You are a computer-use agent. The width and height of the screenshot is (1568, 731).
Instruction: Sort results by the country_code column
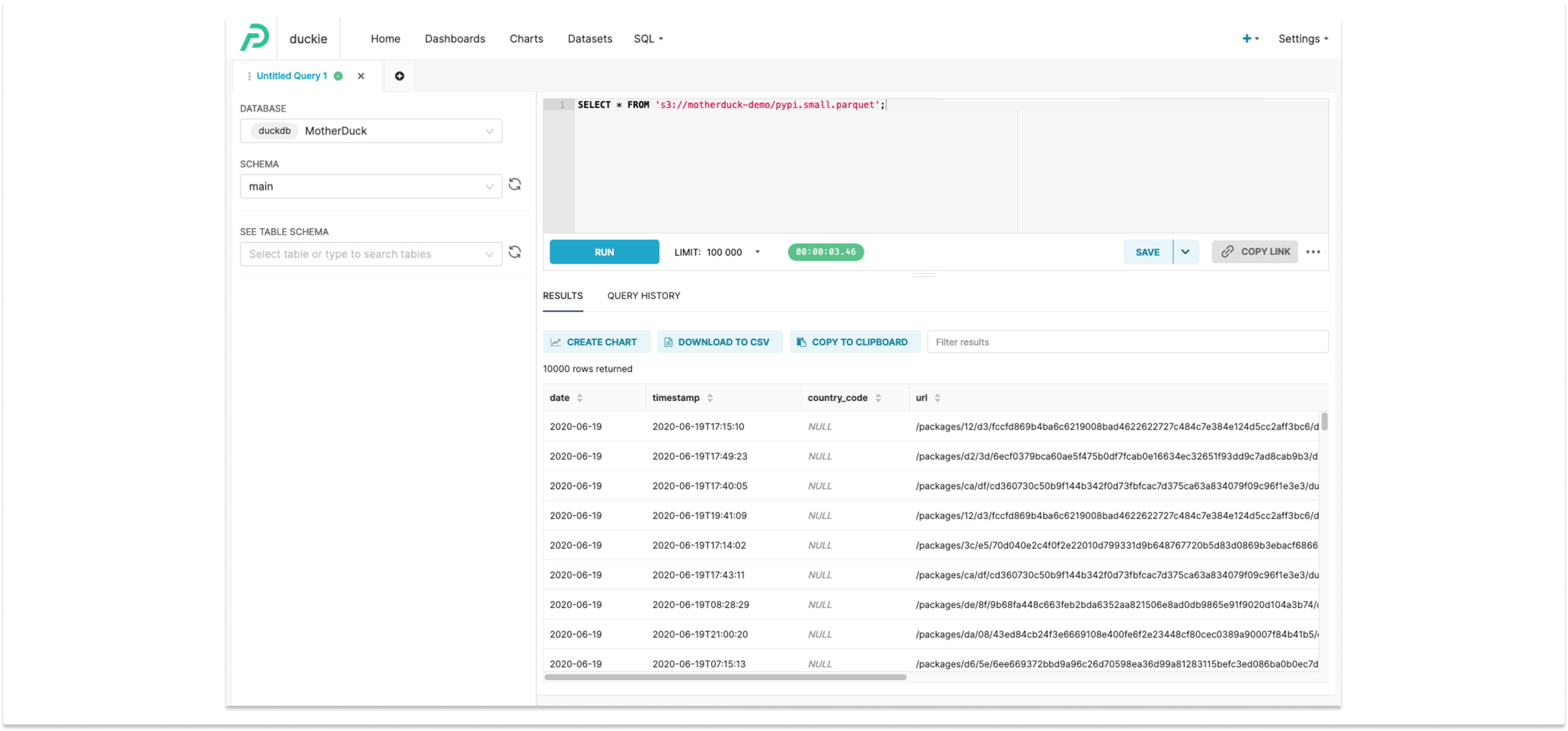click(x=878, y=398)
